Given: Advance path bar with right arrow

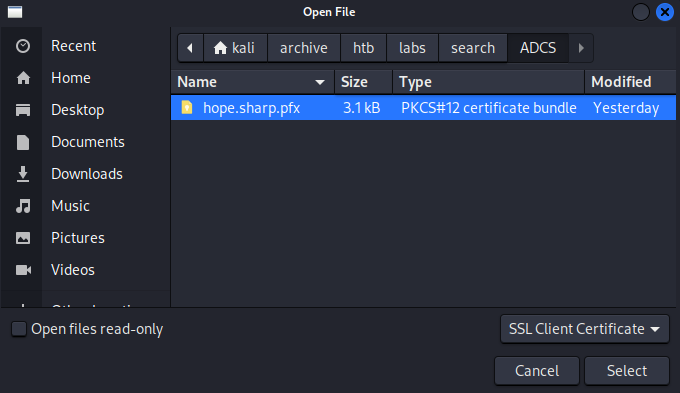Looking at the screenshot, I should pyautogui.click(x=581, y=48).
